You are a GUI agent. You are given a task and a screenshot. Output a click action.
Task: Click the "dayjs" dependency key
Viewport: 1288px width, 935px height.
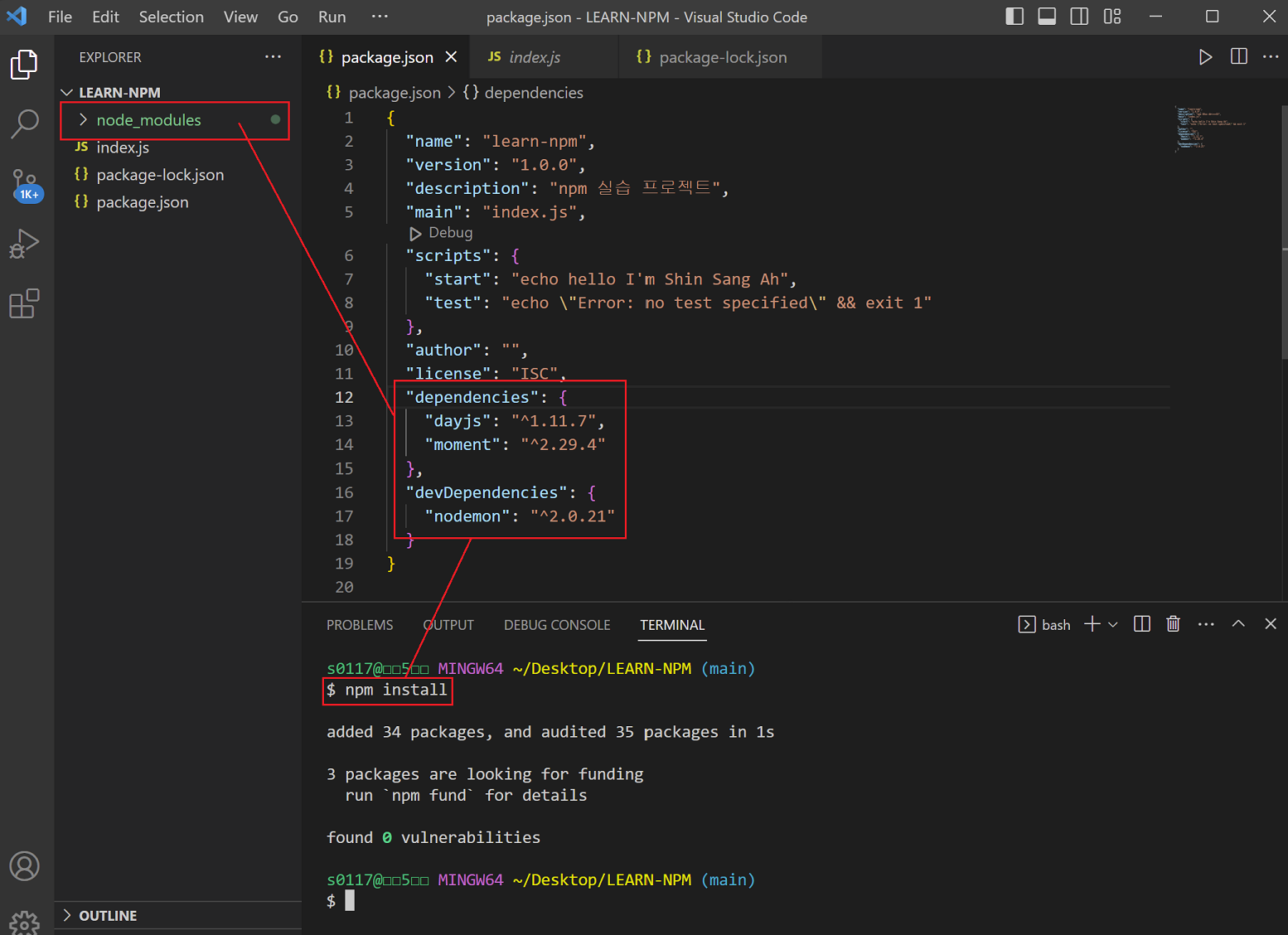(x=458, y=421)
